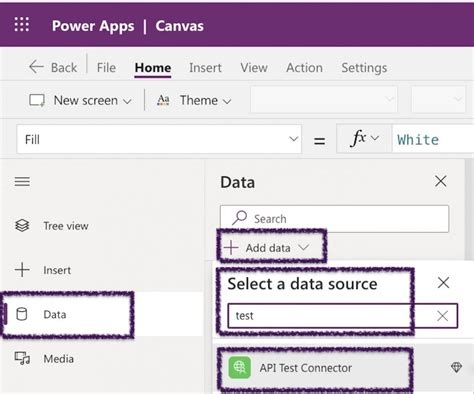Open the Fill property dropdown
Viewport: 474px width, 394px height.
pos(293,139)
